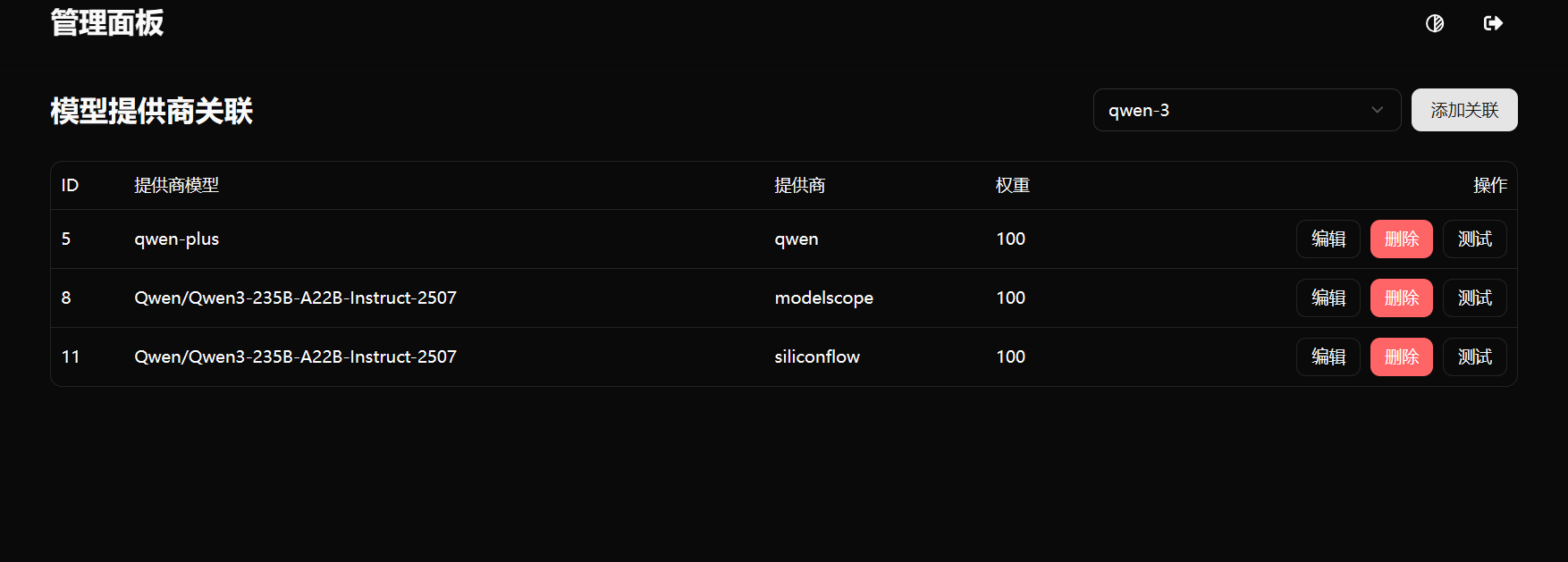Screen dimensions: 1568x562
Task: Click the 提供商模型 column header
Action: click(x=176, y=186)
